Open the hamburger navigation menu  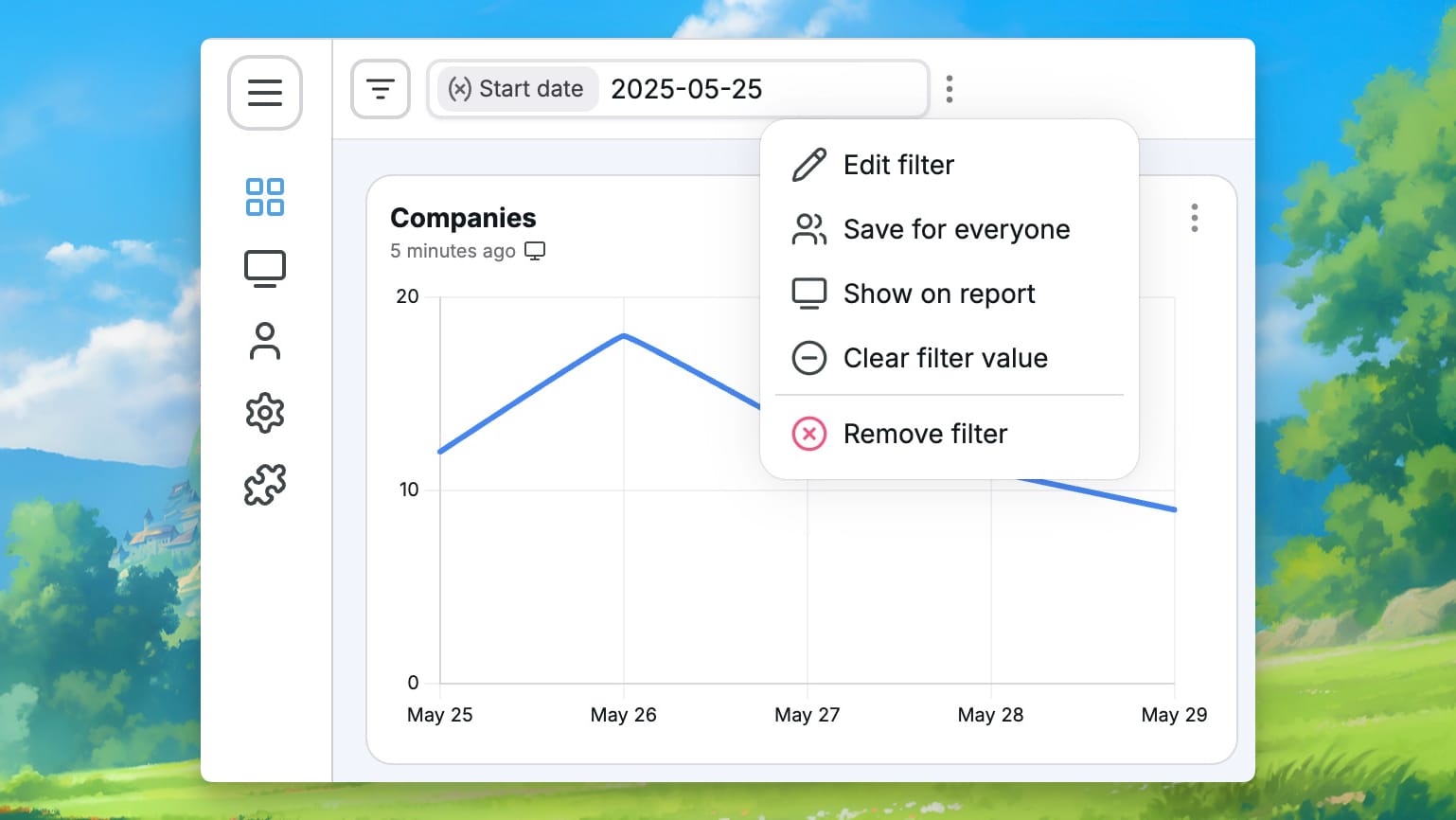click(x=264, y=93)
